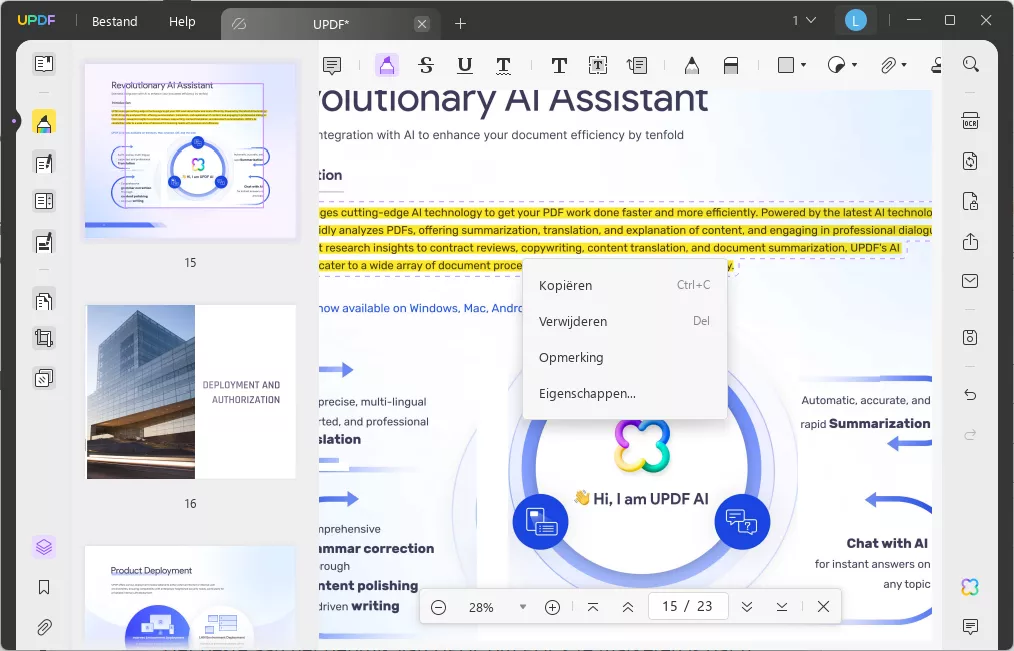This screenshot has height=651, width=1014.
Task: Run OCR text recognition
Action: click(x=970, y=121)
